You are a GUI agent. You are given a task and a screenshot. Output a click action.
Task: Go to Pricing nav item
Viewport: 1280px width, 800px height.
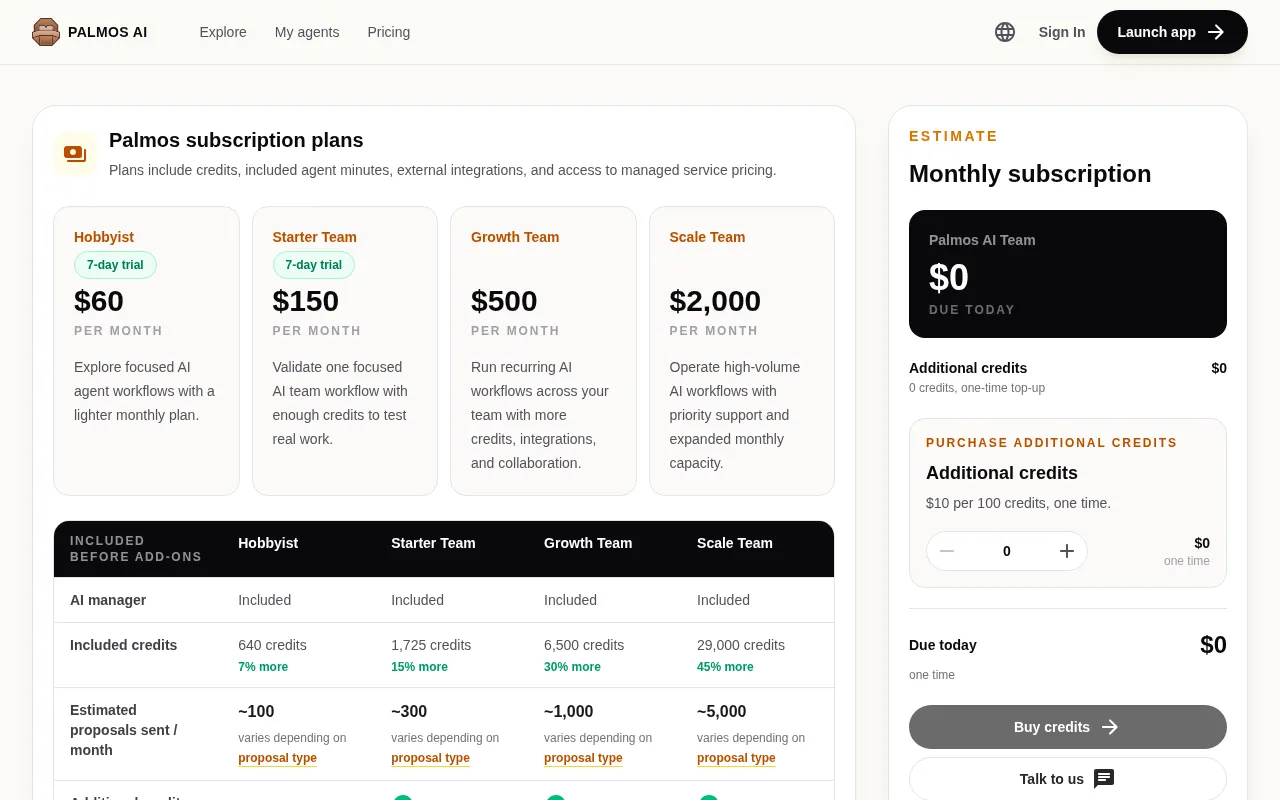[389, 32]
